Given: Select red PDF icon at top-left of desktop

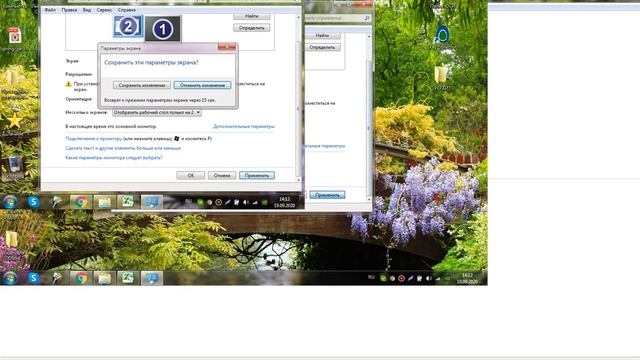Looking at the screenshot, I should 15,36.
